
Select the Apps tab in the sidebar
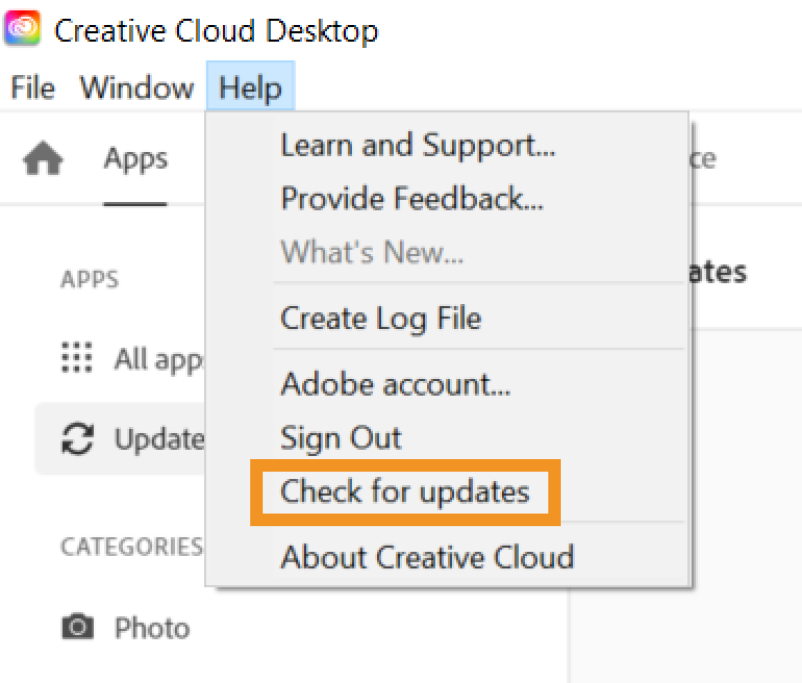coord(134,158)
